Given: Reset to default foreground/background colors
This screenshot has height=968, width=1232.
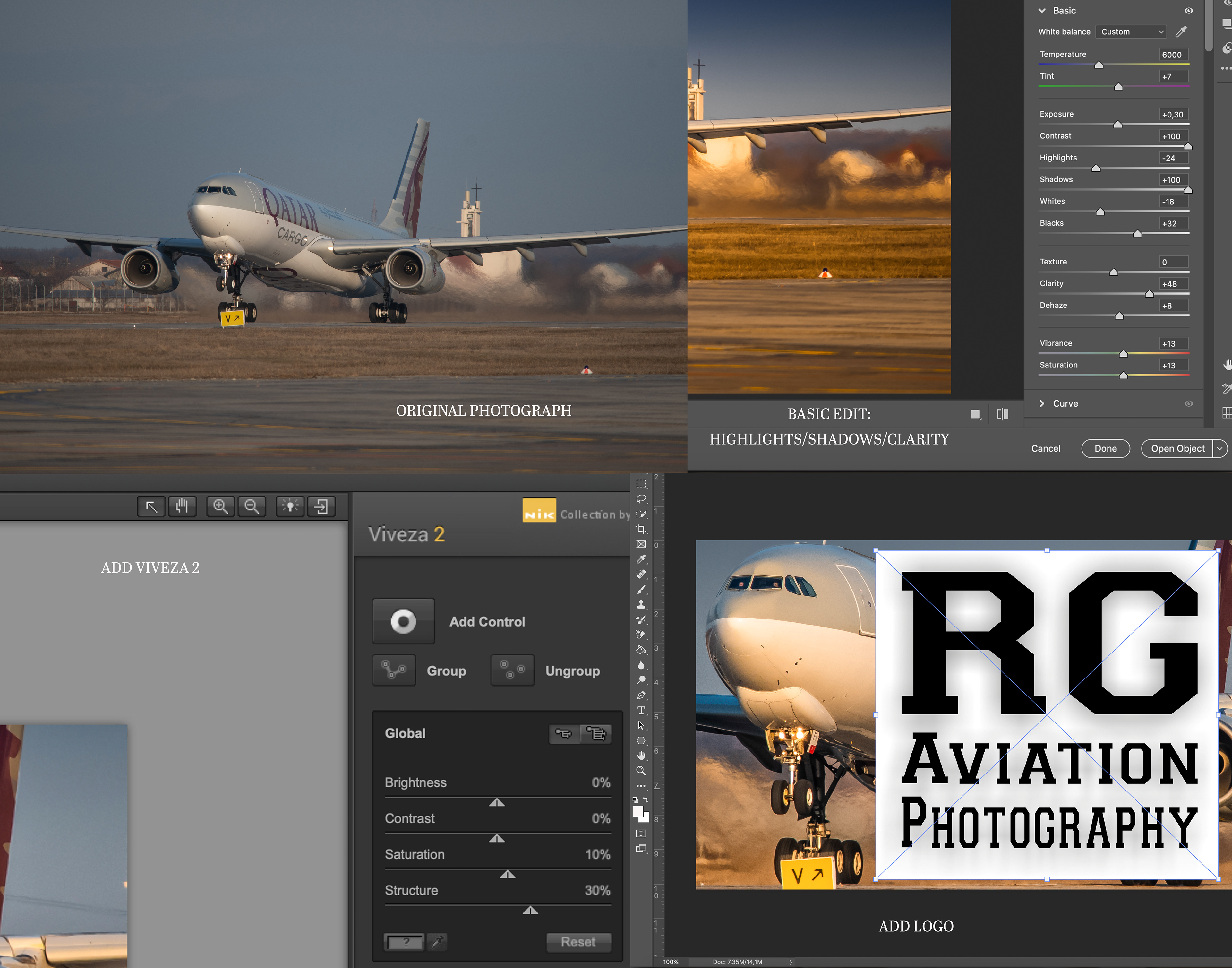Looking at the screenshot, I should point(636,800).
